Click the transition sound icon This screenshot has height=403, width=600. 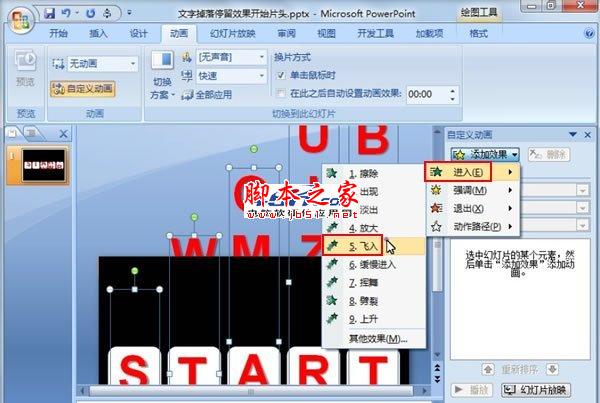(x=186, y=57)
